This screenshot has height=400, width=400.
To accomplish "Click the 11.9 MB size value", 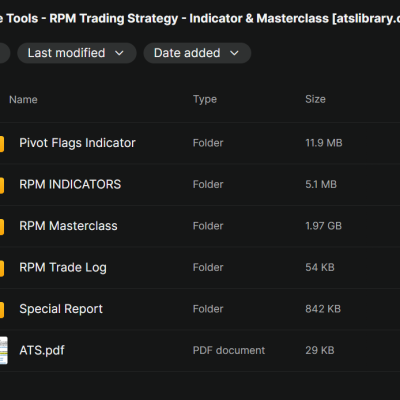I will [x=324, y=143].
